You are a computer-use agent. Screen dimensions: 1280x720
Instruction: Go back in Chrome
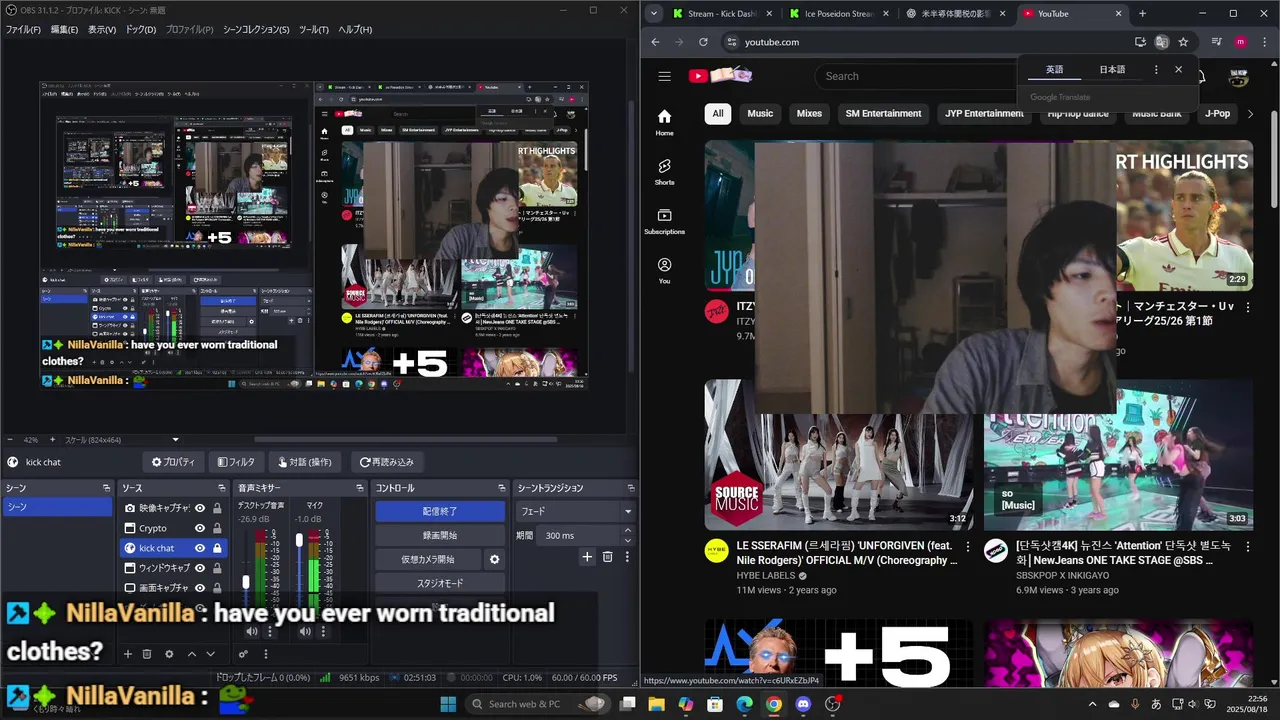click(655, 42)
